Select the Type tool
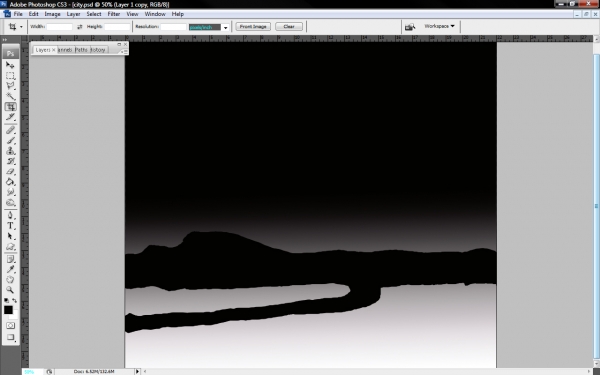 (10, 226)
